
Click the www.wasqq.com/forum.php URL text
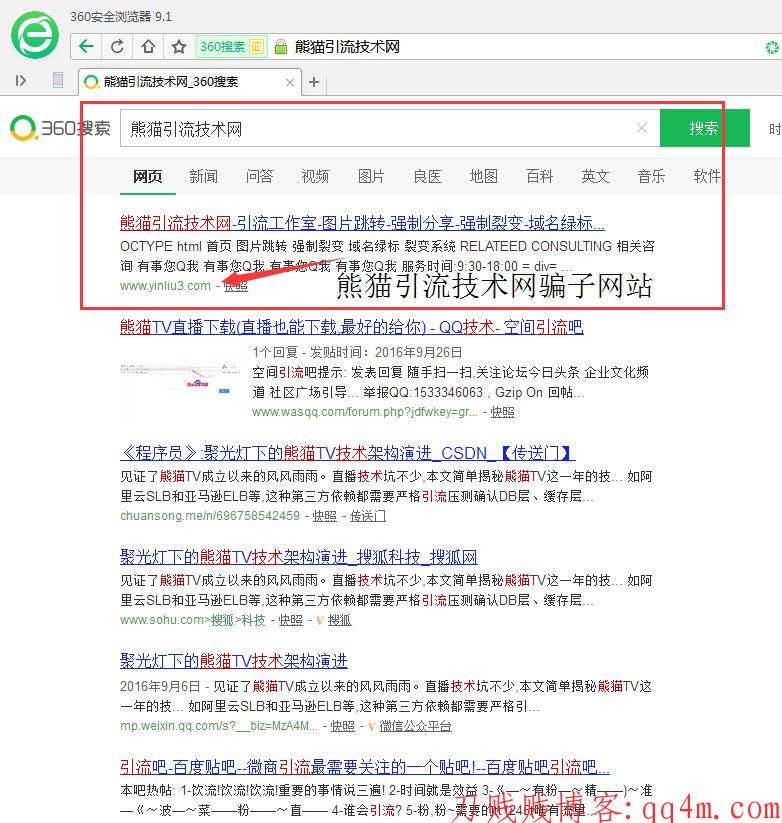coord(365,412)
